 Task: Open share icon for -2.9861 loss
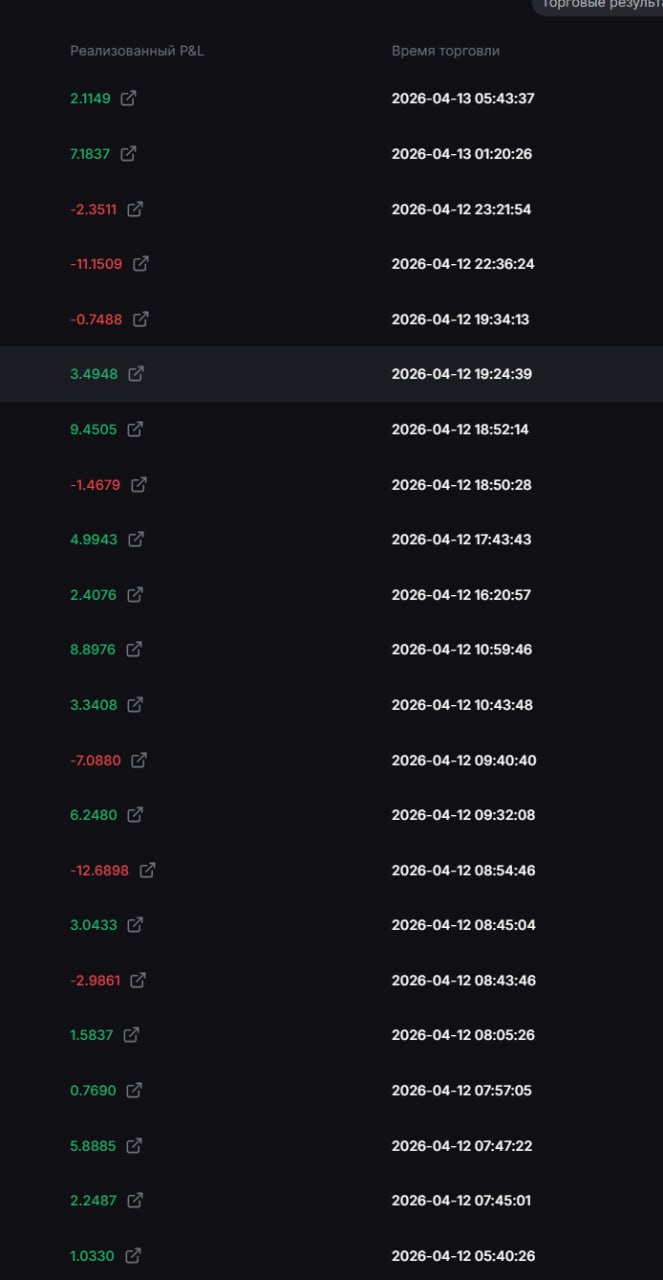[138, 980]
